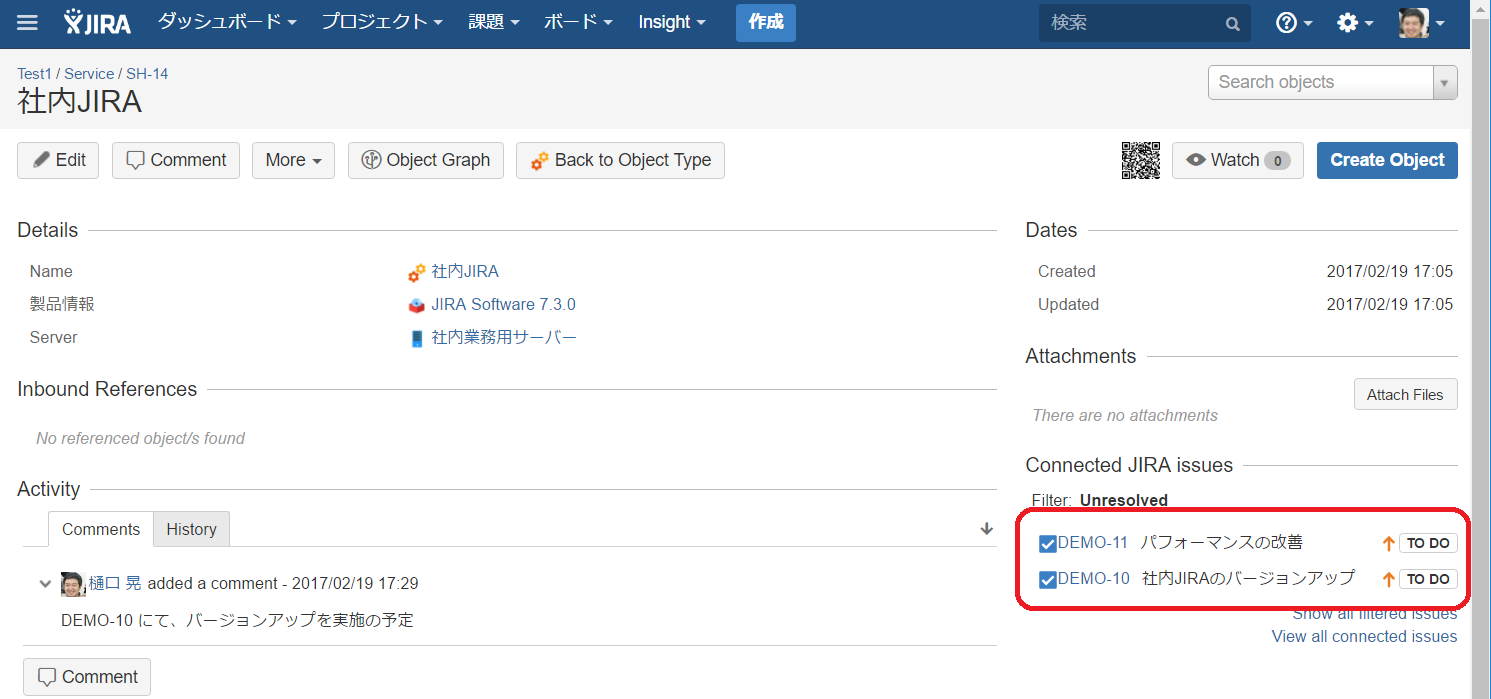Click the 社内業務用サーバー server icon
1491x699 pixels.
tap(416, 338)
